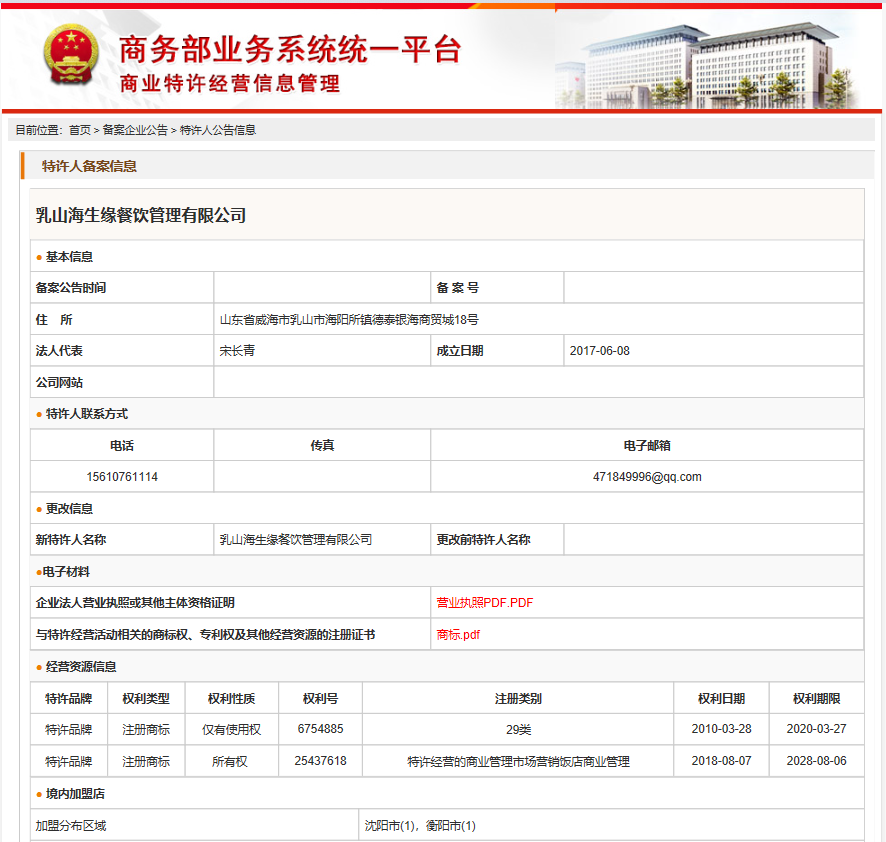
Task: Open the 首页 breadcrumb link
Action: 80,130
